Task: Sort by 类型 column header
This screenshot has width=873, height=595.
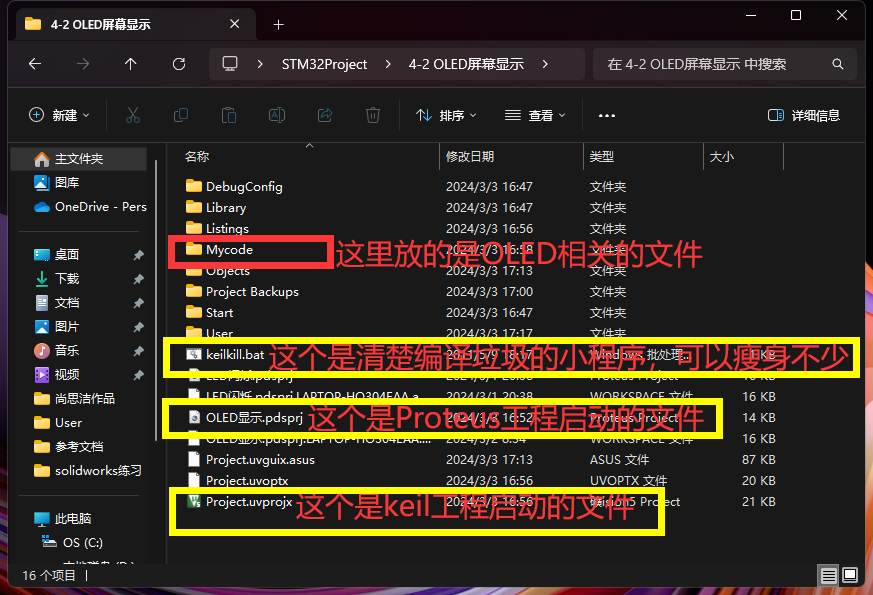Action: (601, 156)
